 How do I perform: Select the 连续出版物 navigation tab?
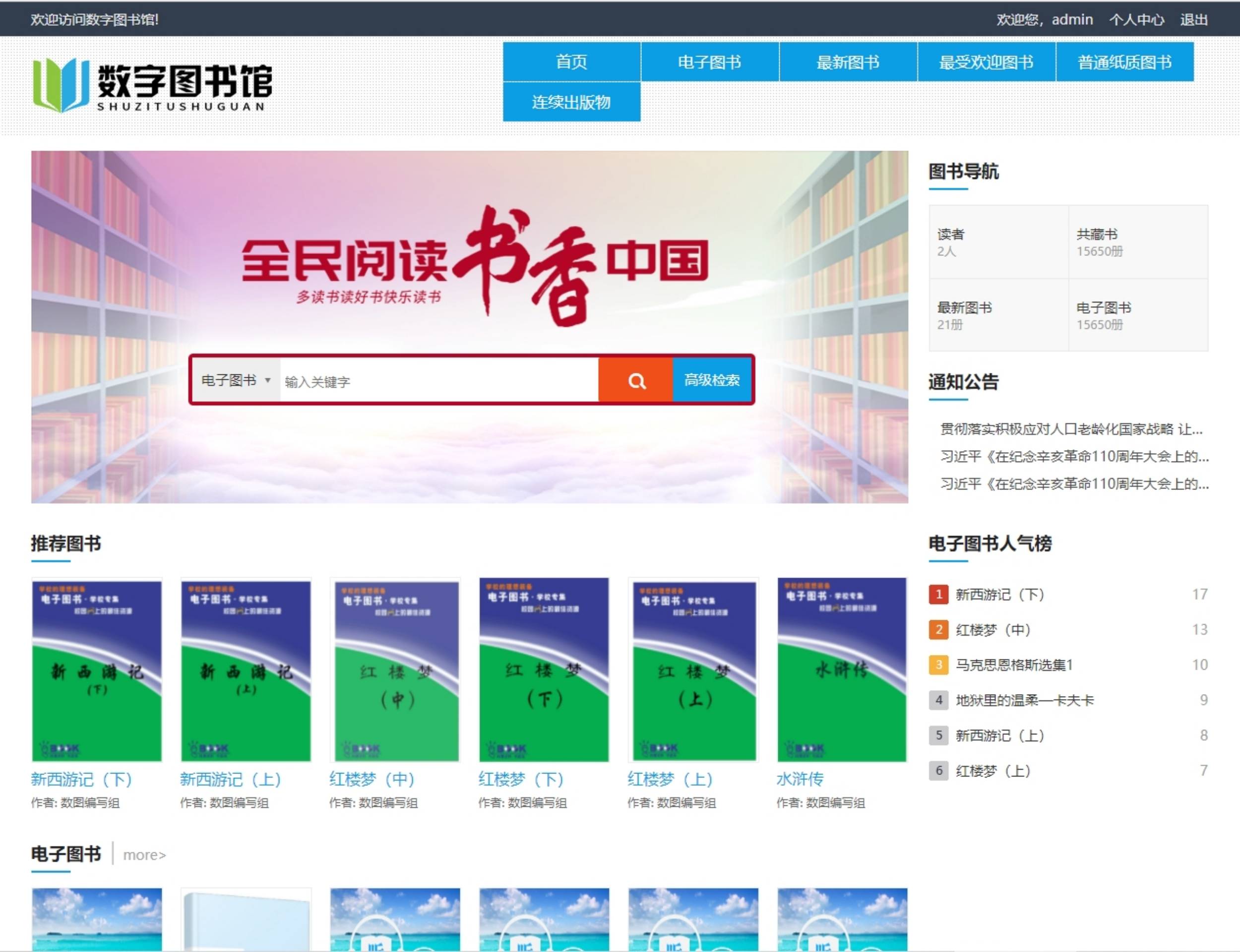pyautogui.click(x=571, y=102)
